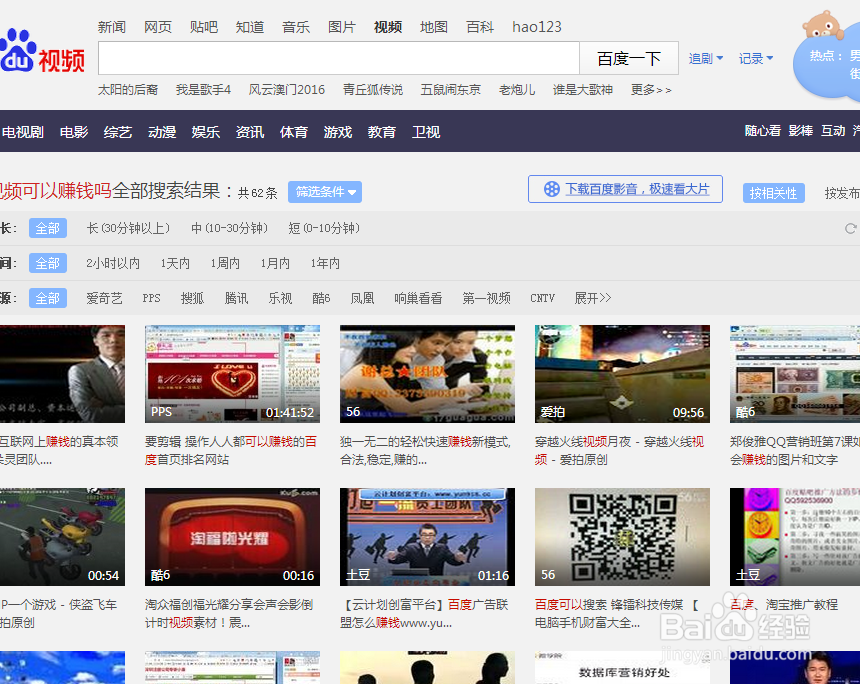Switch to the 资讯 category tab
The image size is (860, 684).
click(x=250, y=132)
